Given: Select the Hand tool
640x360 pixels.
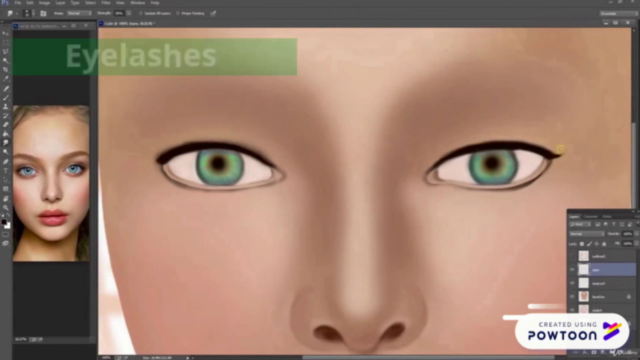Looking at the screenshot, I should (x=6, y=198).
